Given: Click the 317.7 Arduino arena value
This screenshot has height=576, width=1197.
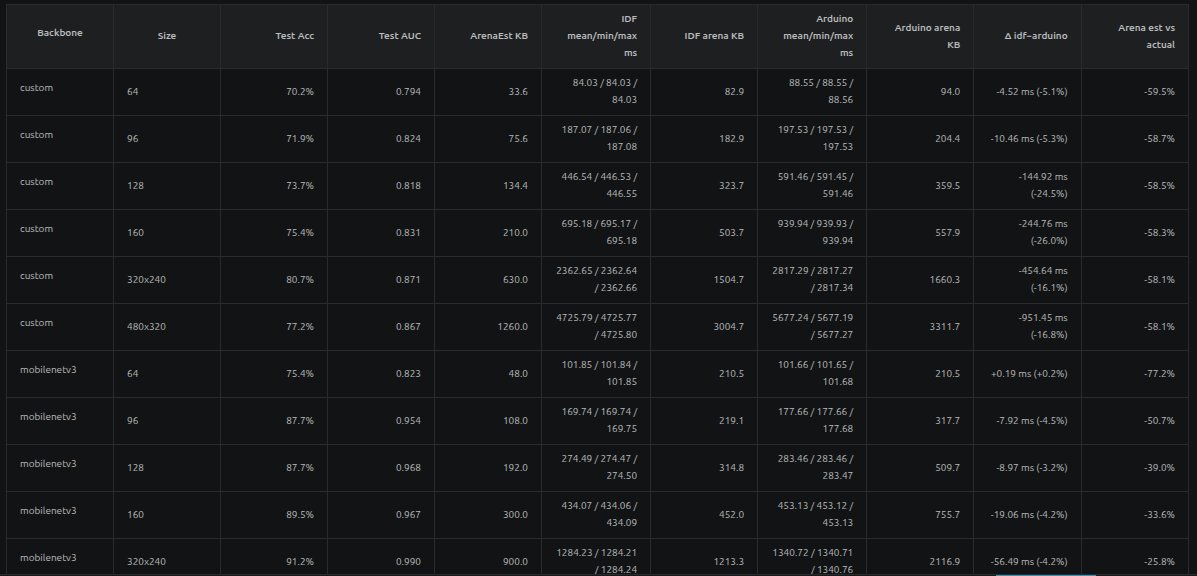Looking at the screenshot, I should pyautogui.click(x=947, y=420).
